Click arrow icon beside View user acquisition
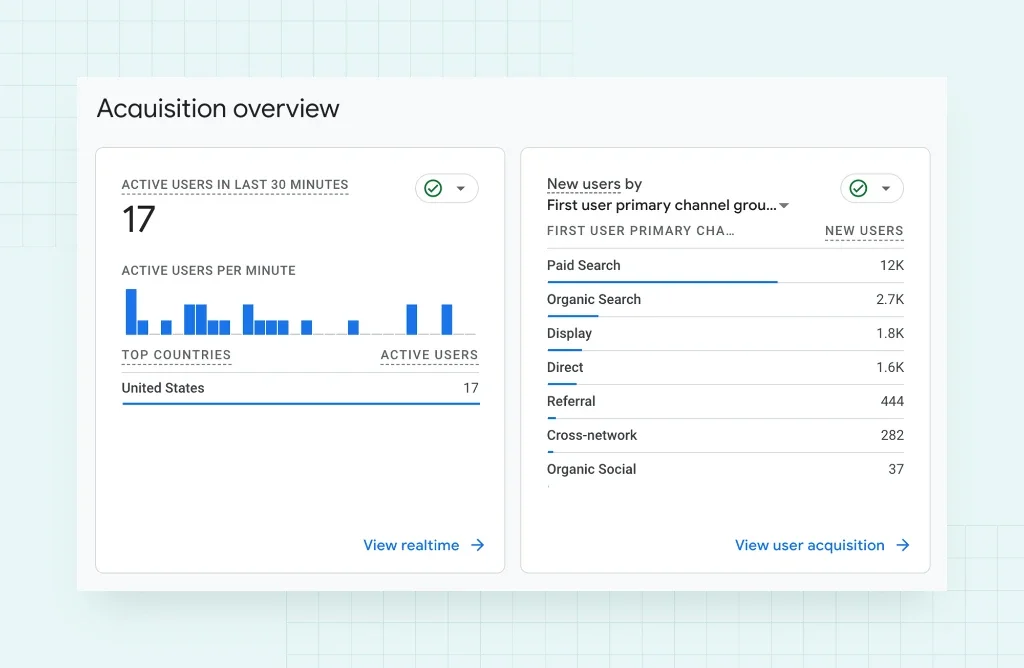The width and height of the screenshot is (1024, 668). pos(903,545)
